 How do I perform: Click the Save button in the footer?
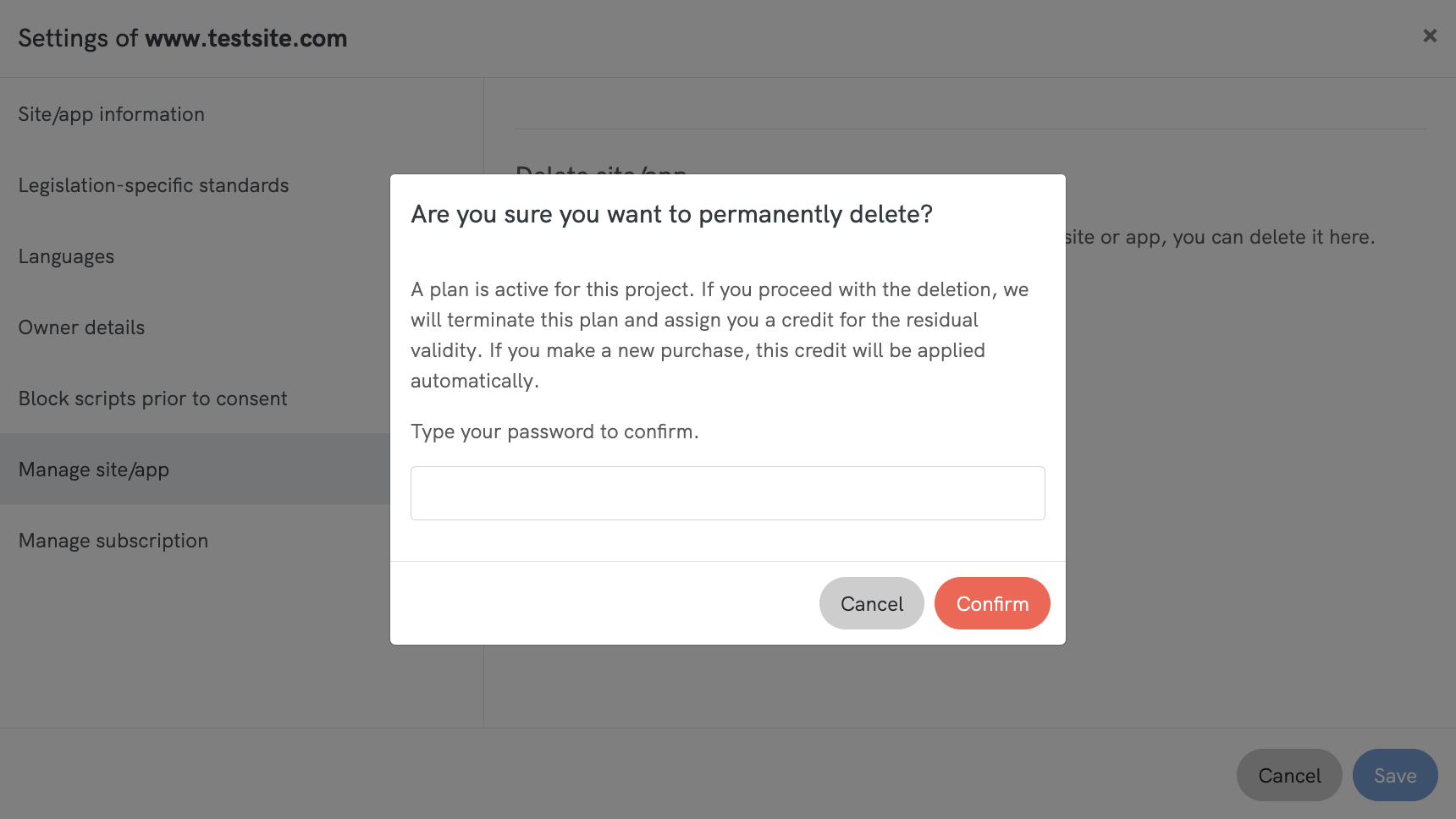point(1394,775)
